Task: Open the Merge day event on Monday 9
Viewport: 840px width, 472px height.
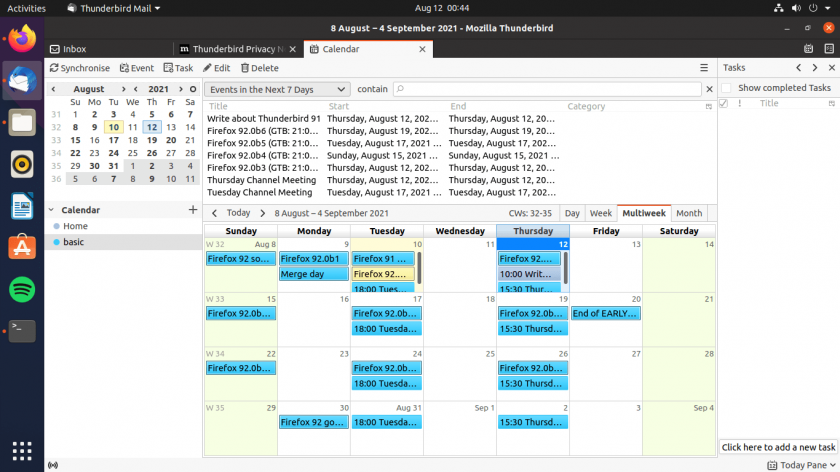Action: [314, 274]
